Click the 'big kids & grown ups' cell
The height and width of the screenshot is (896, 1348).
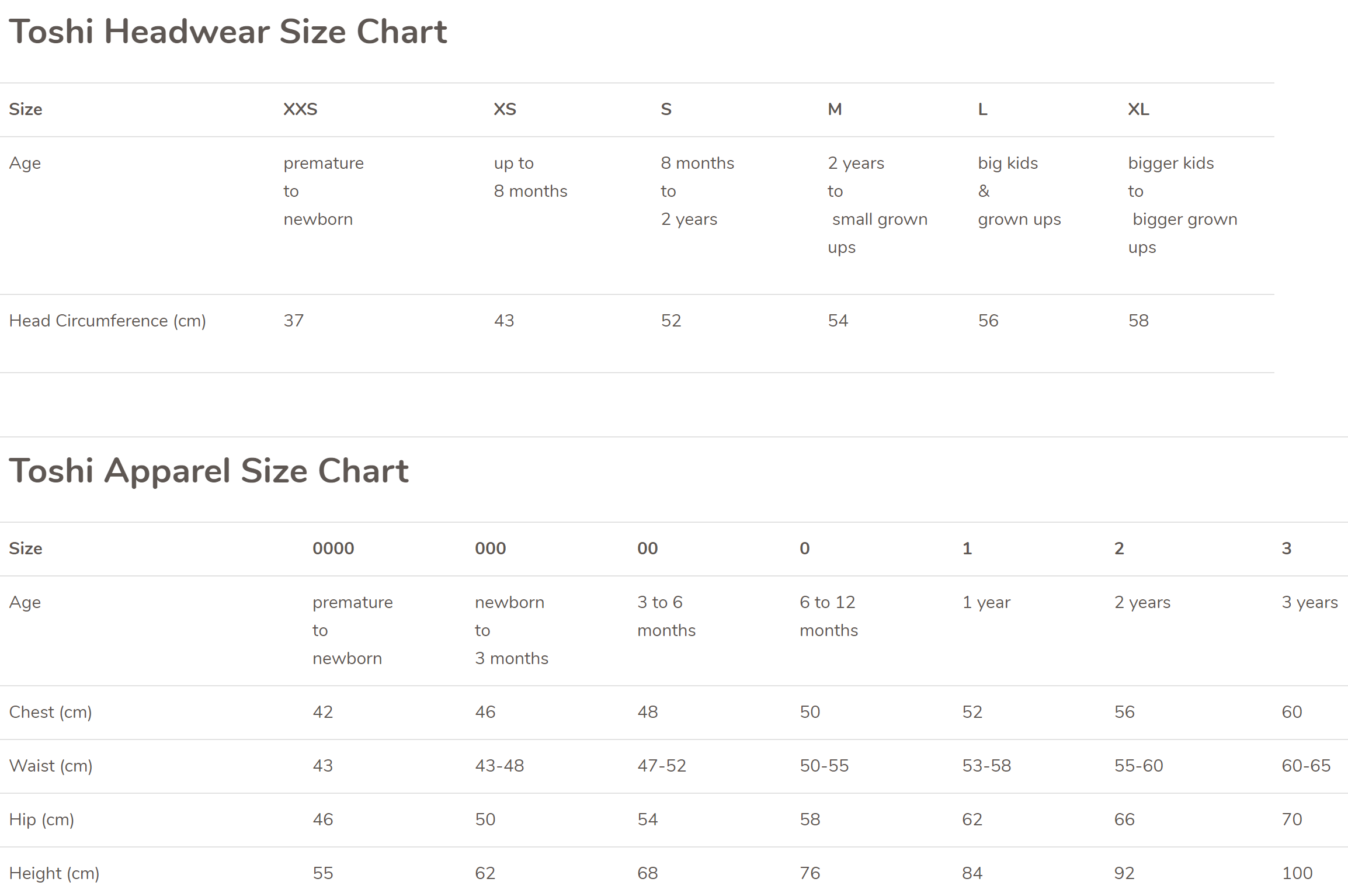(x=1019, y=191)
